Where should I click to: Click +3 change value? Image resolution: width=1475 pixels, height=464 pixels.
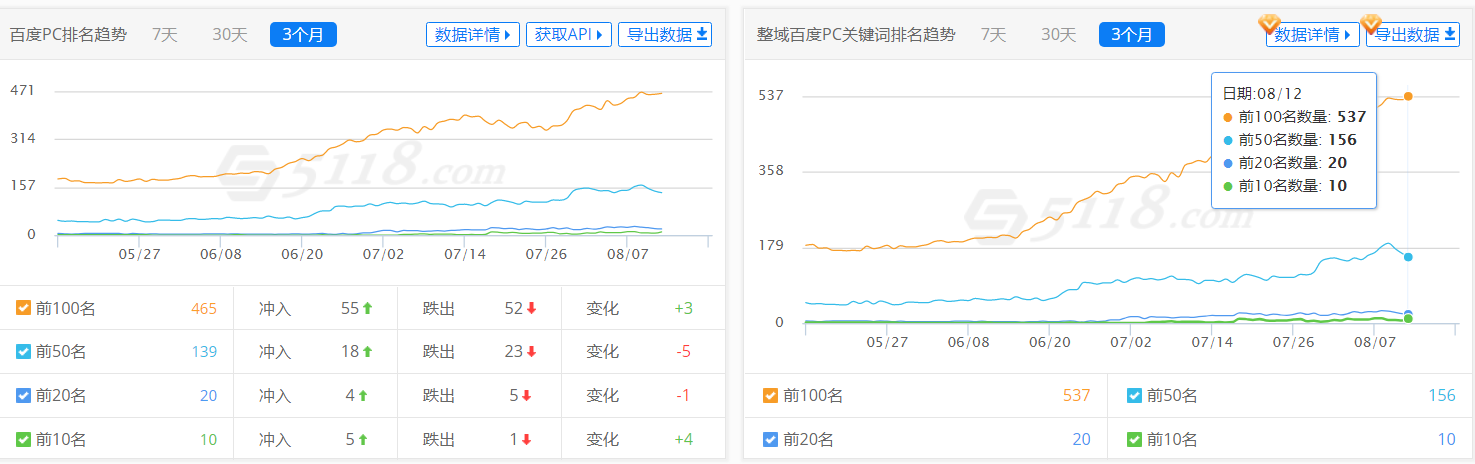point(683,308)
